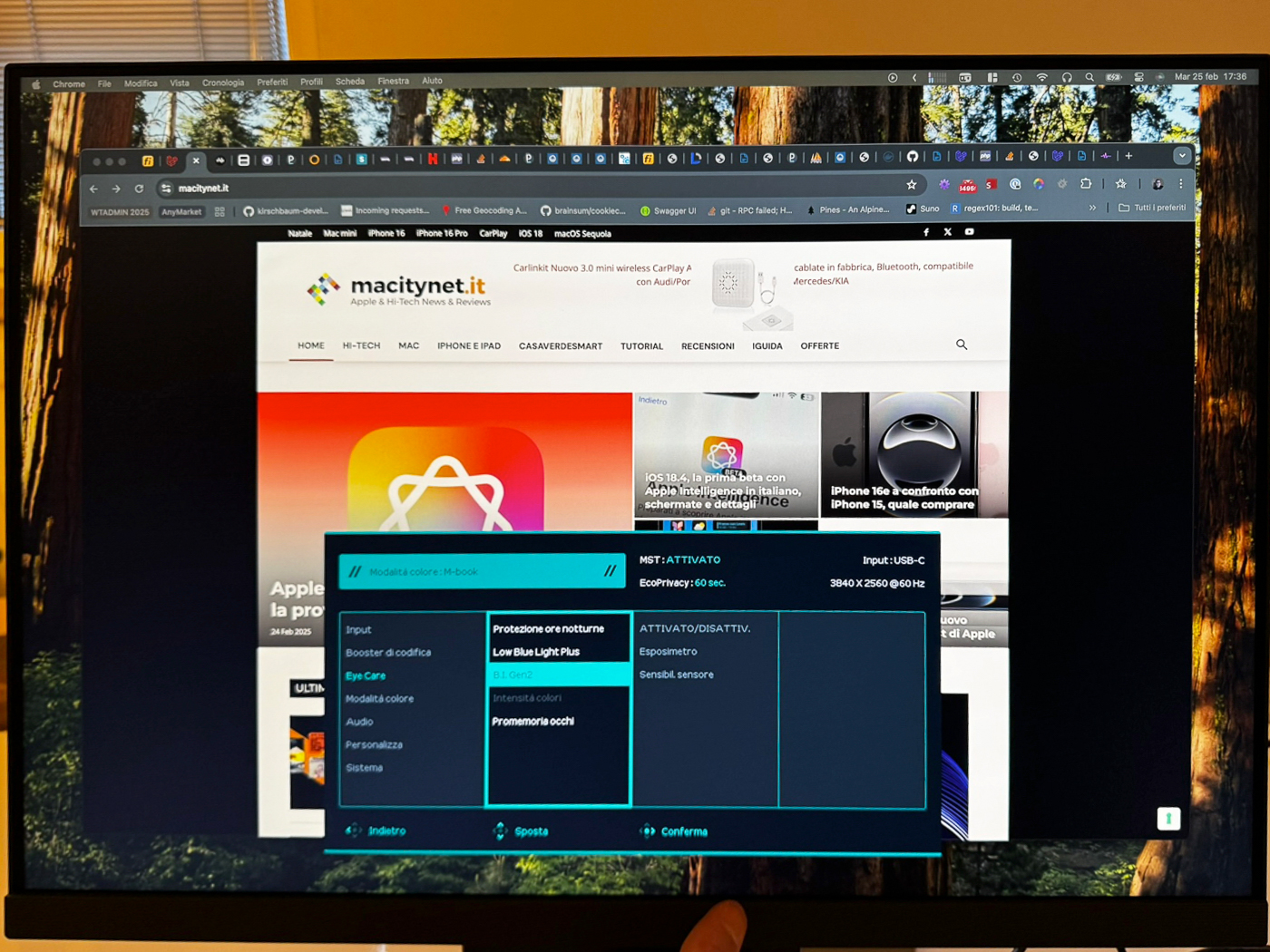Screen dimensions: 1270x952
Task: Open the Apple menu in the menu bar
Action: pos(36,84)
